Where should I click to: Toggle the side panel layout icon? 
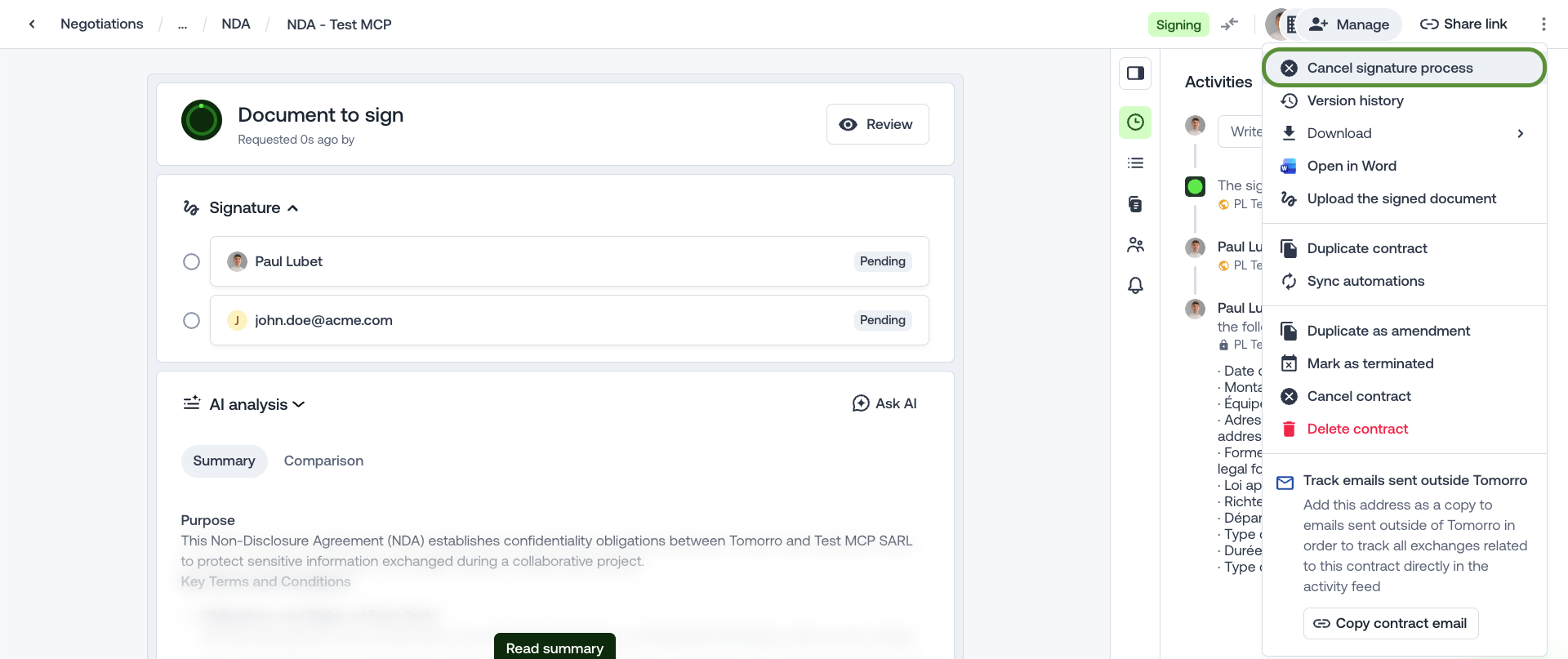click(x=1135, y=73)
